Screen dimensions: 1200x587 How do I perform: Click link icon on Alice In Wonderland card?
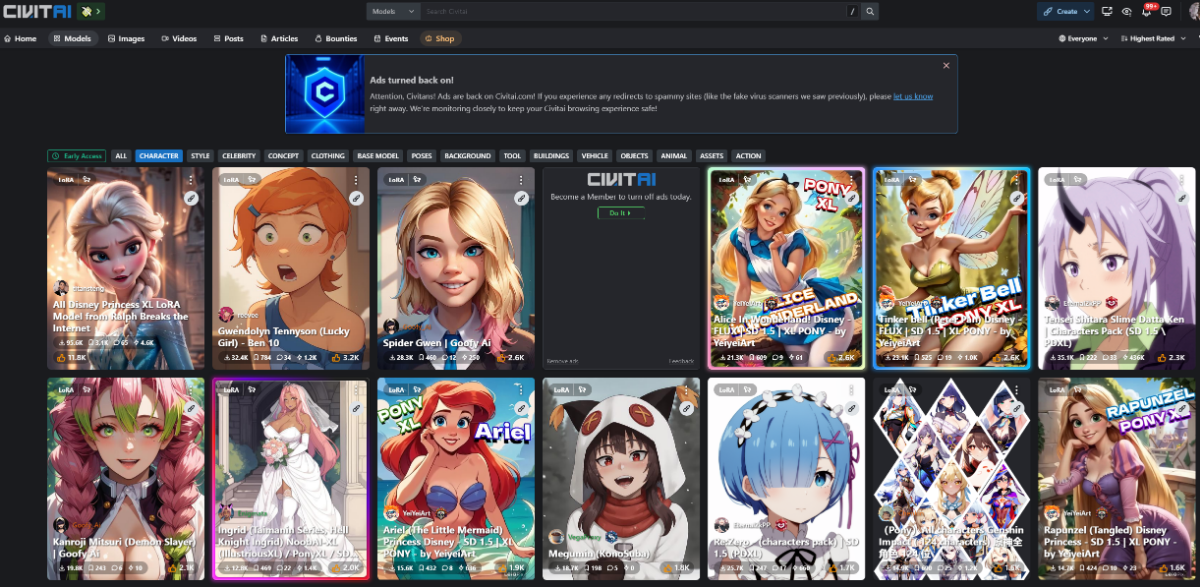(851, 198)
